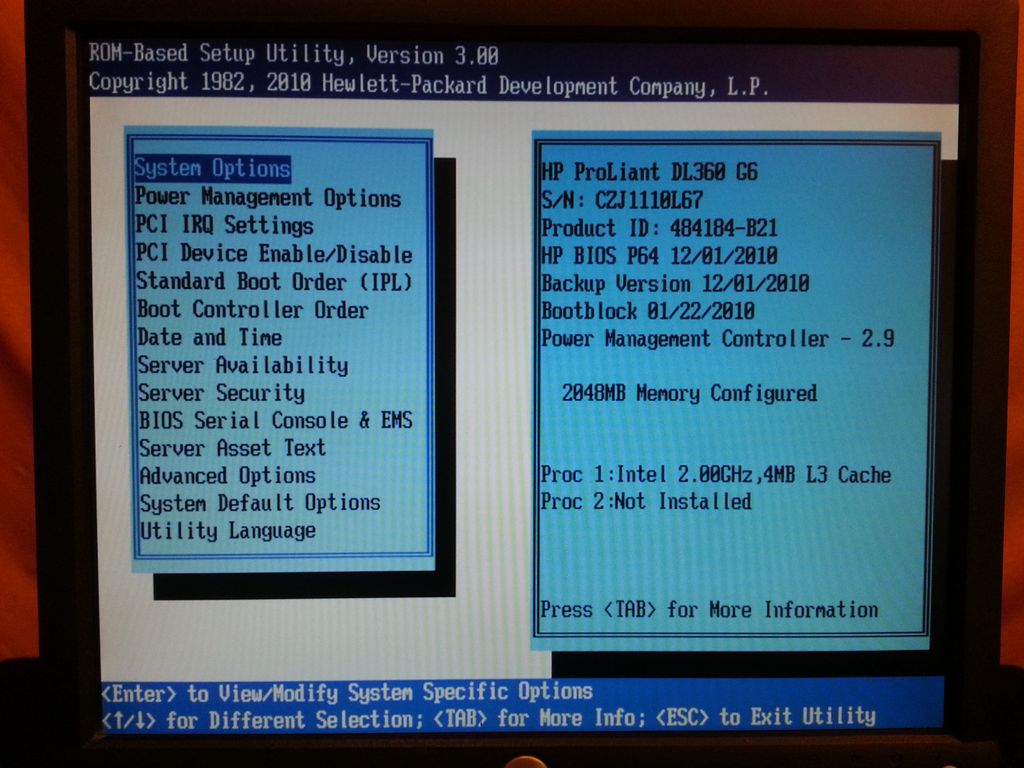Image resolution: width=1024 pixels, height=768 pixels.
Task: Click <ESC> to Exit Utility hint
Action: pos(765,717)
